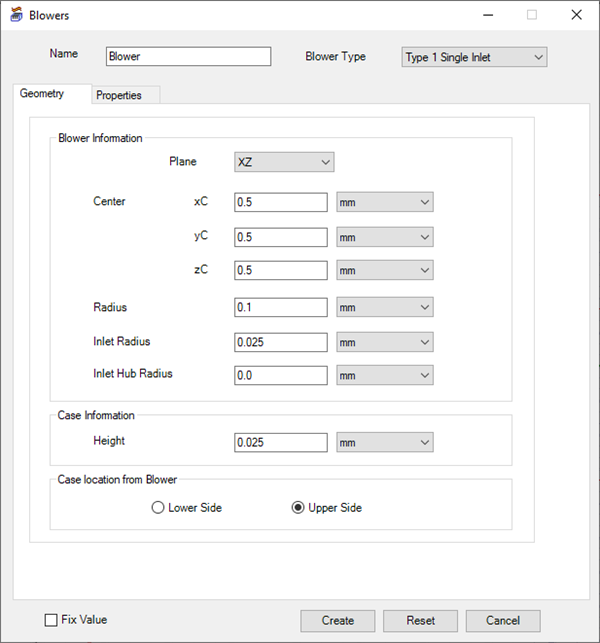The image size is (600, 643).
Task: Enable the Fix Value checkbox
Action: pos(51,620)
